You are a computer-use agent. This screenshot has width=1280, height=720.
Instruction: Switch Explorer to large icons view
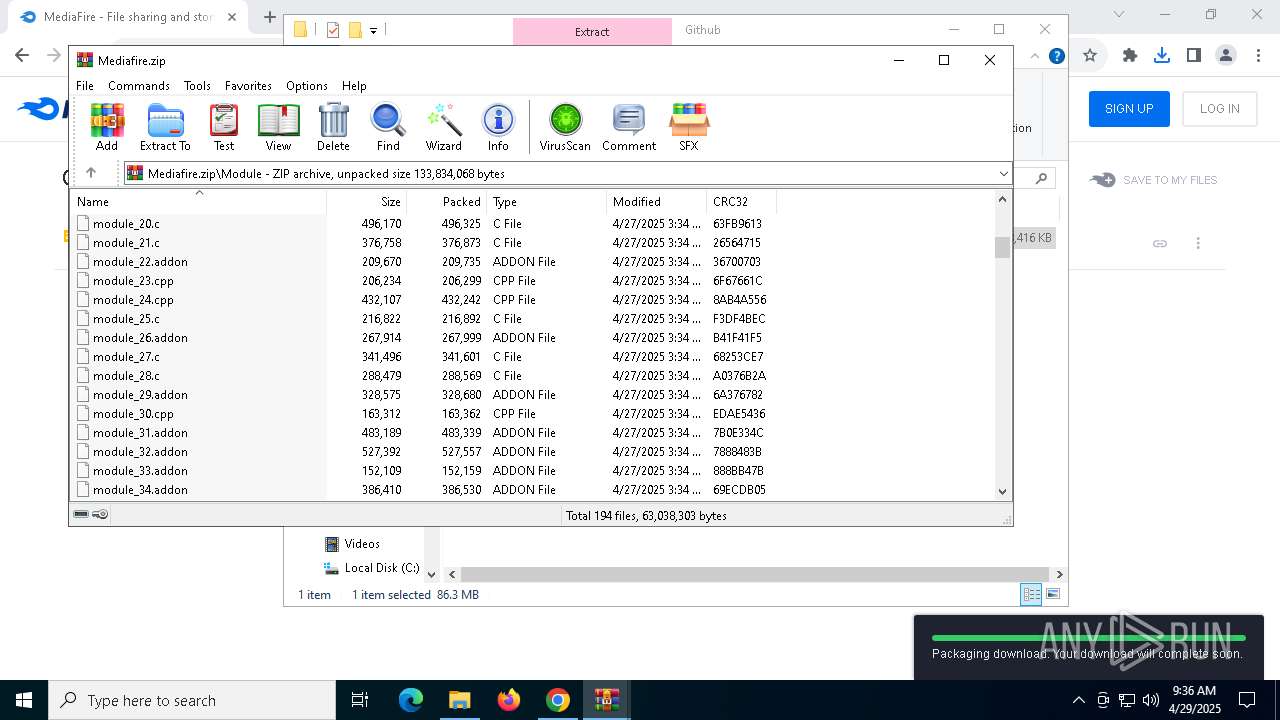[x=1052, y=594]
